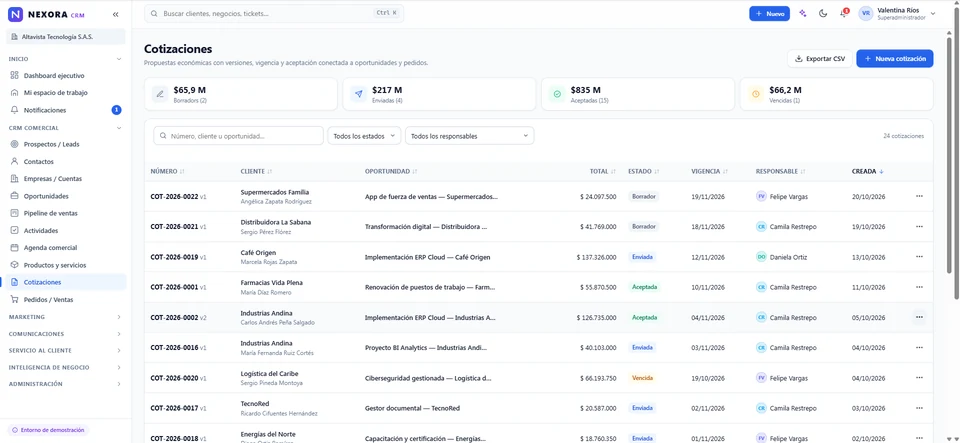Click the Actividades checkmark icon
Image resolution: width=960 pixels, height=443 pixels.
[15, 231]
